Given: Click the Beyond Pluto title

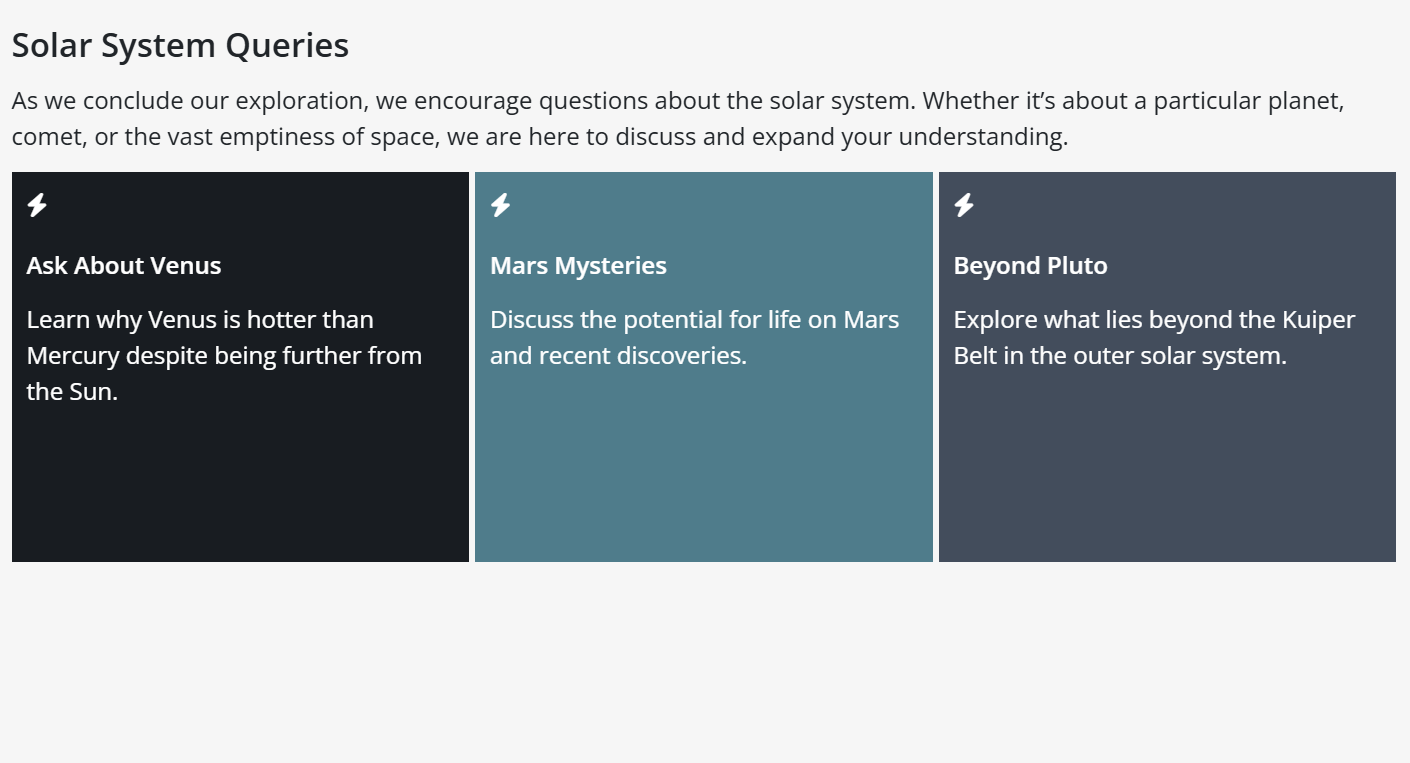Looking at the screenshot, I should [1030, 265].
